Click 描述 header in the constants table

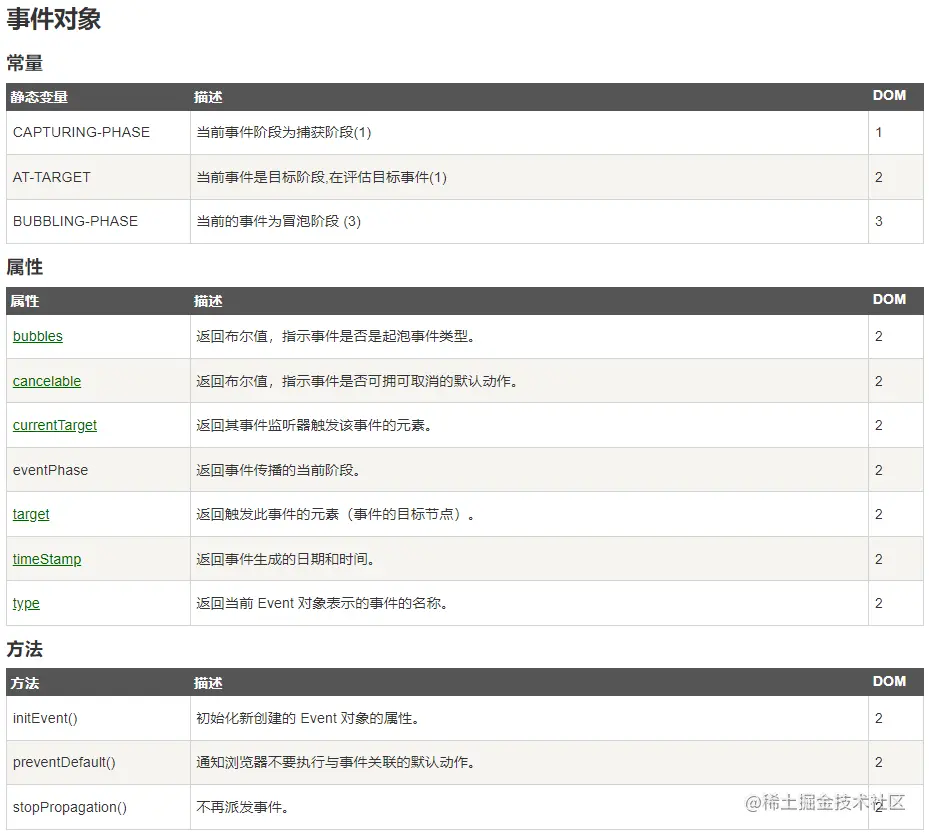[x=208, y=97]
